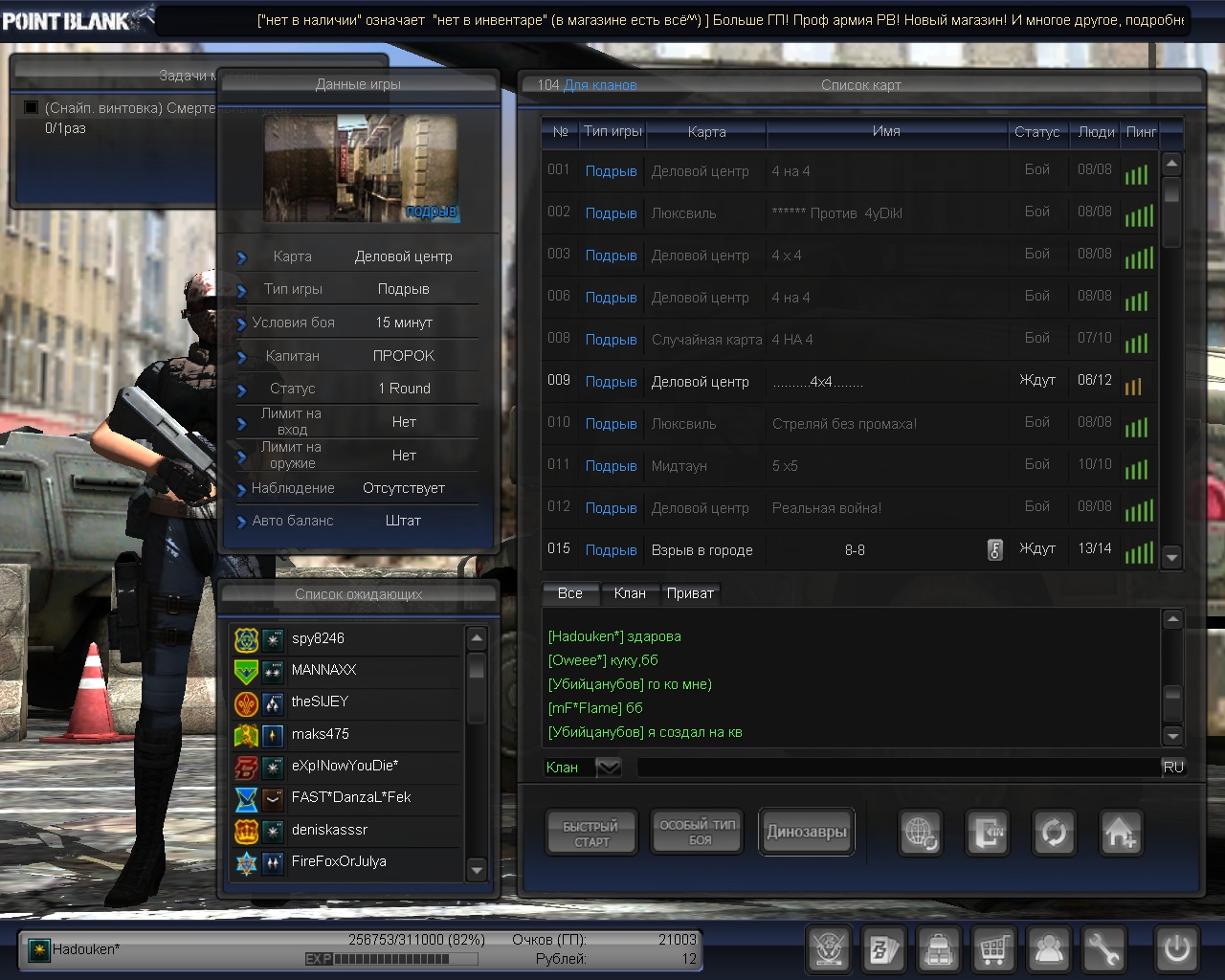
Task: Click the chat message input field
Action: pyautogui.click(x=898, y=768)
